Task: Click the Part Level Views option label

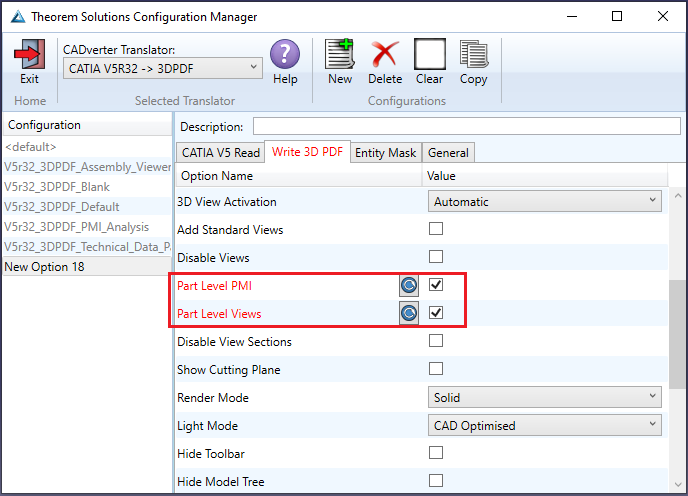Action: point(219,314)
